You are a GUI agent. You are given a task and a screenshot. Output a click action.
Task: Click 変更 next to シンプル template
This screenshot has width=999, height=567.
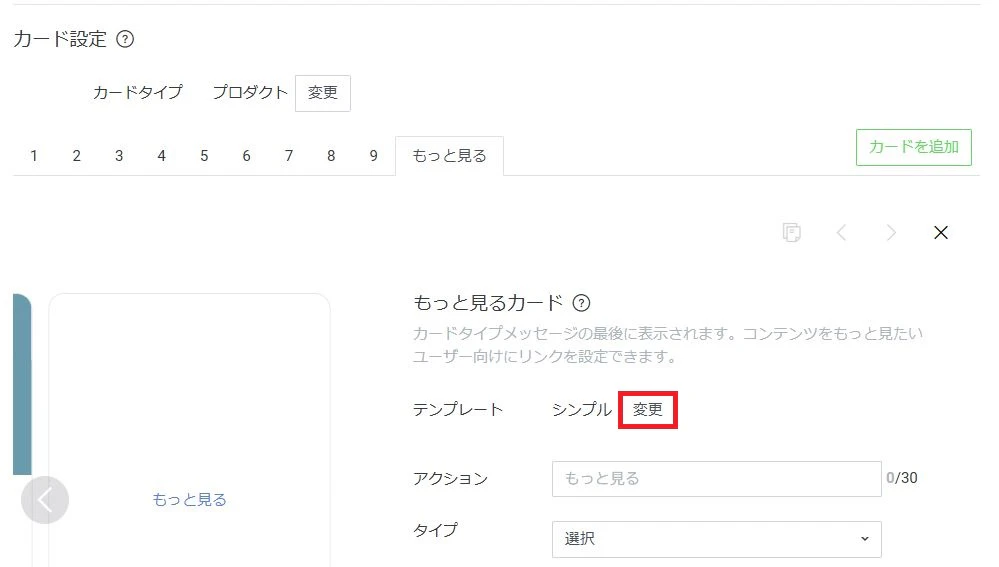647,410
